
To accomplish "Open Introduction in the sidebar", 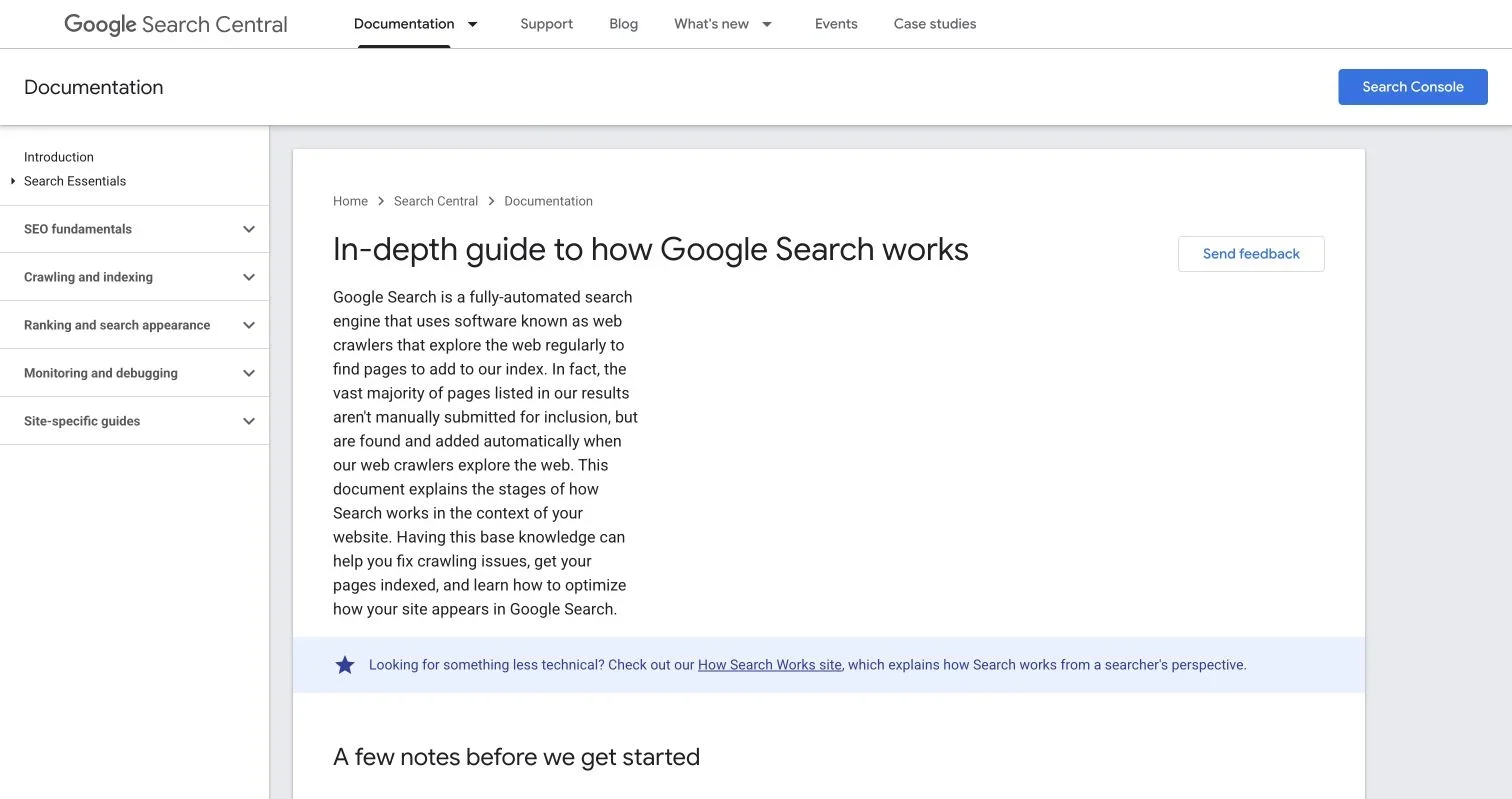I will [x=59, y=157].
